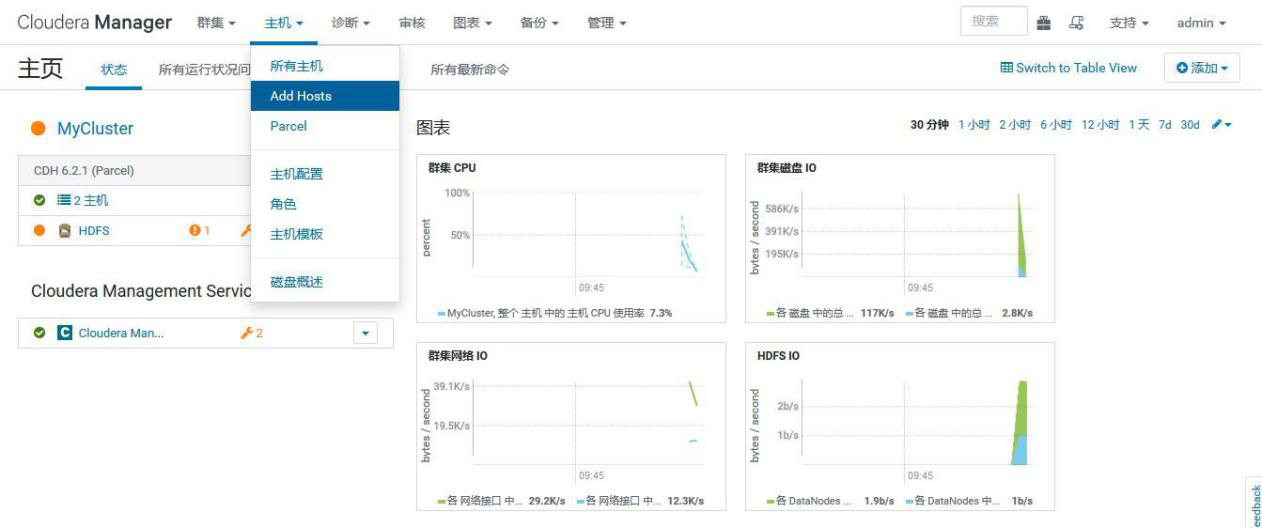Set chart time range to 7d

tap(1165, 125)
